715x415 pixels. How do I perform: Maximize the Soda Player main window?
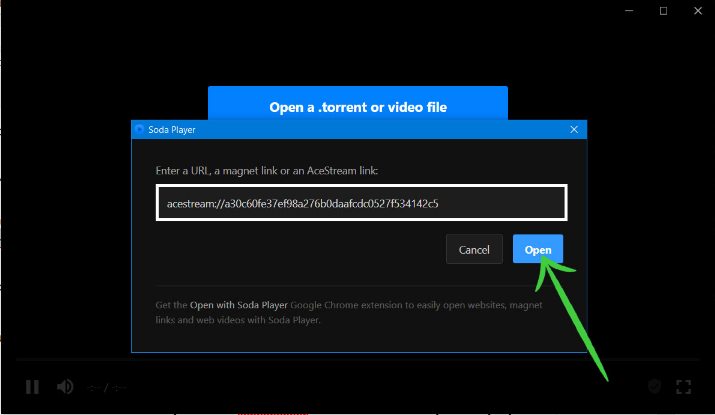pos(663,10)
